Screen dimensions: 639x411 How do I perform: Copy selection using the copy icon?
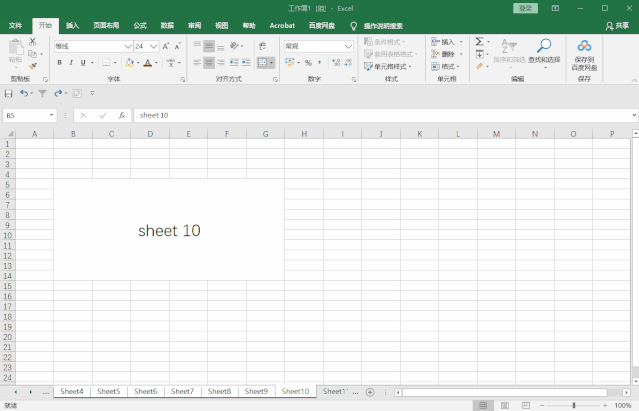[32, 54]
